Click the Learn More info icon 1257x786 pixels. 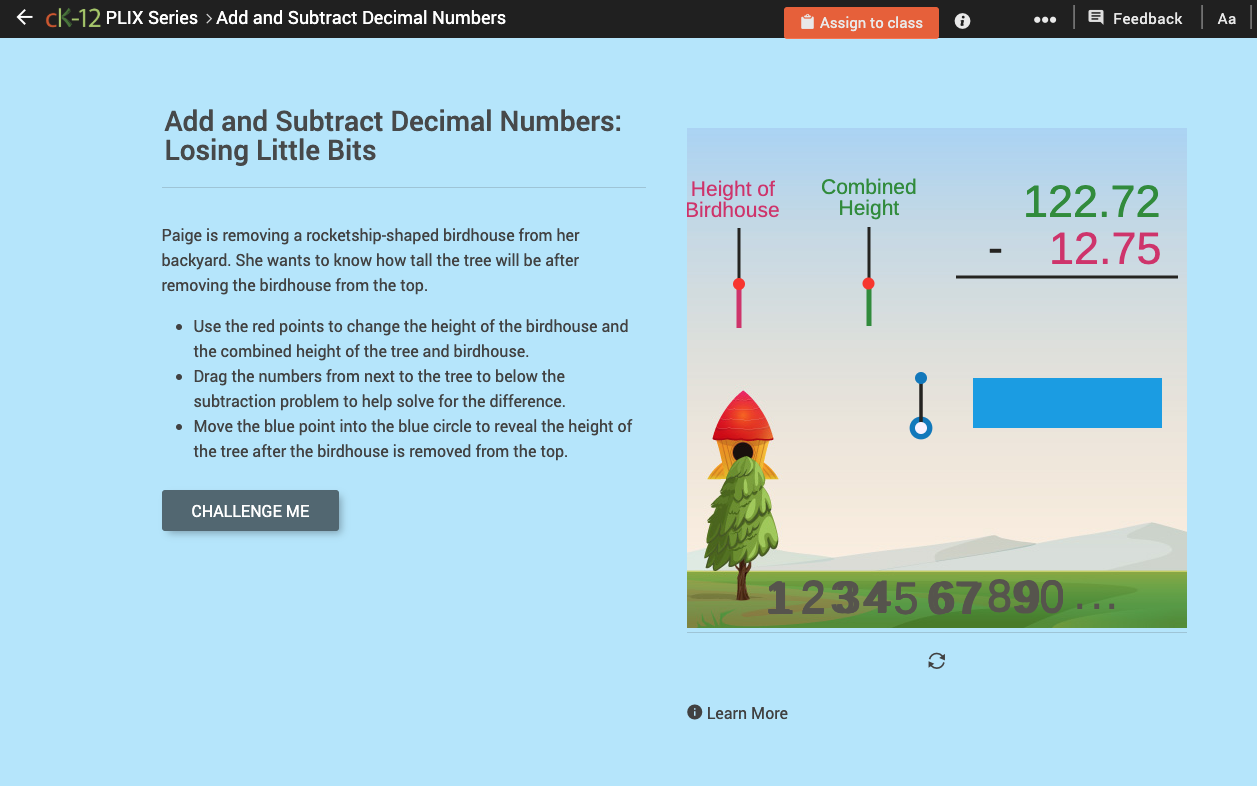point(693,713)
